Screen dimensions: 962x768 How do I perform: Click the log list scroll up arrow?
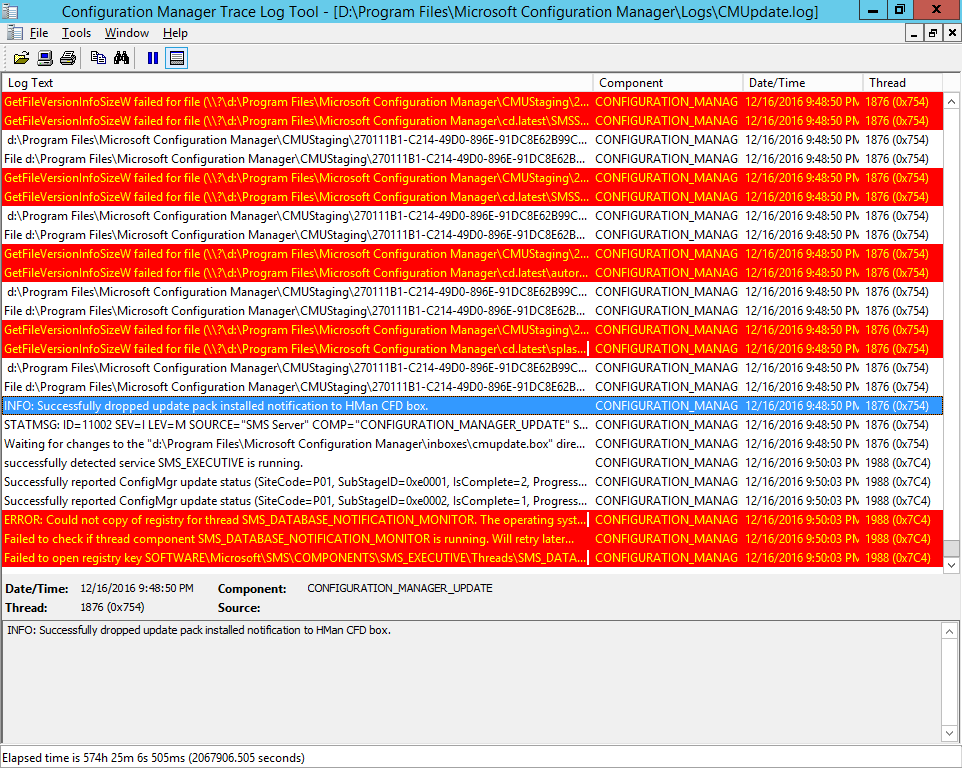(952, 102)
